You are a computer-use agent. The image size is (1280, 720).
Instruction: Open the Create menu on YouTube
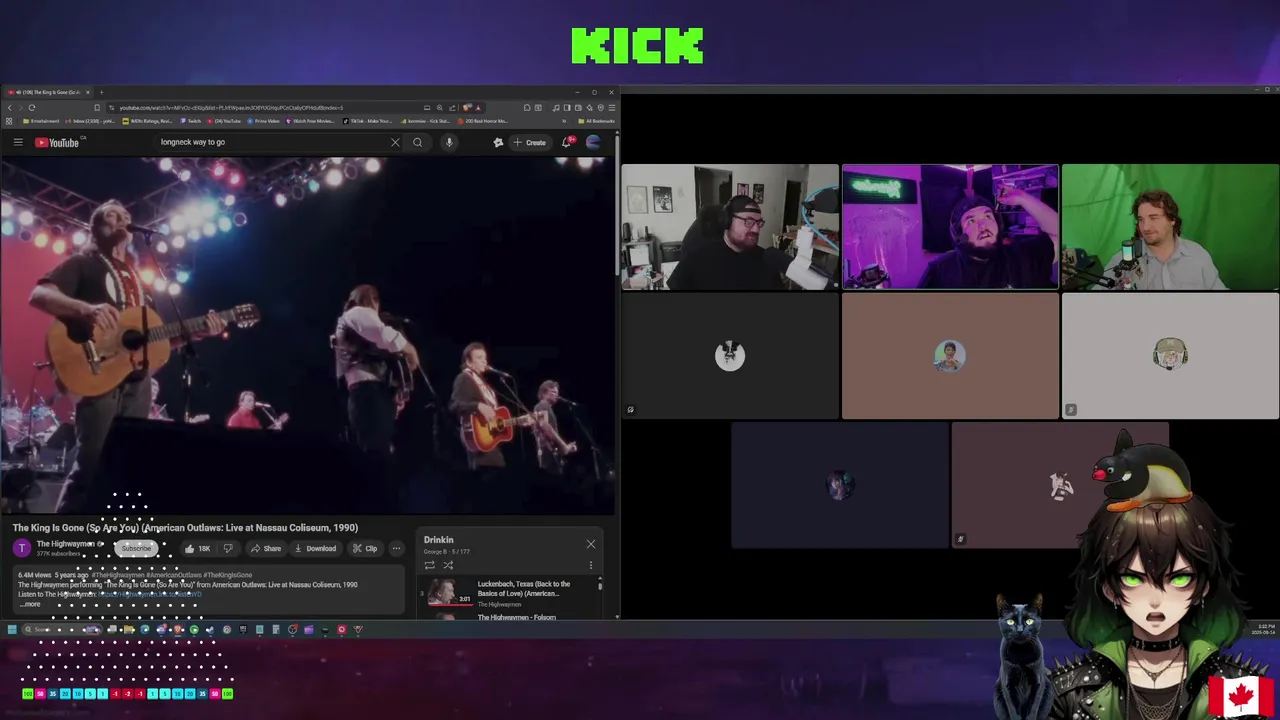tap(530, 142)
